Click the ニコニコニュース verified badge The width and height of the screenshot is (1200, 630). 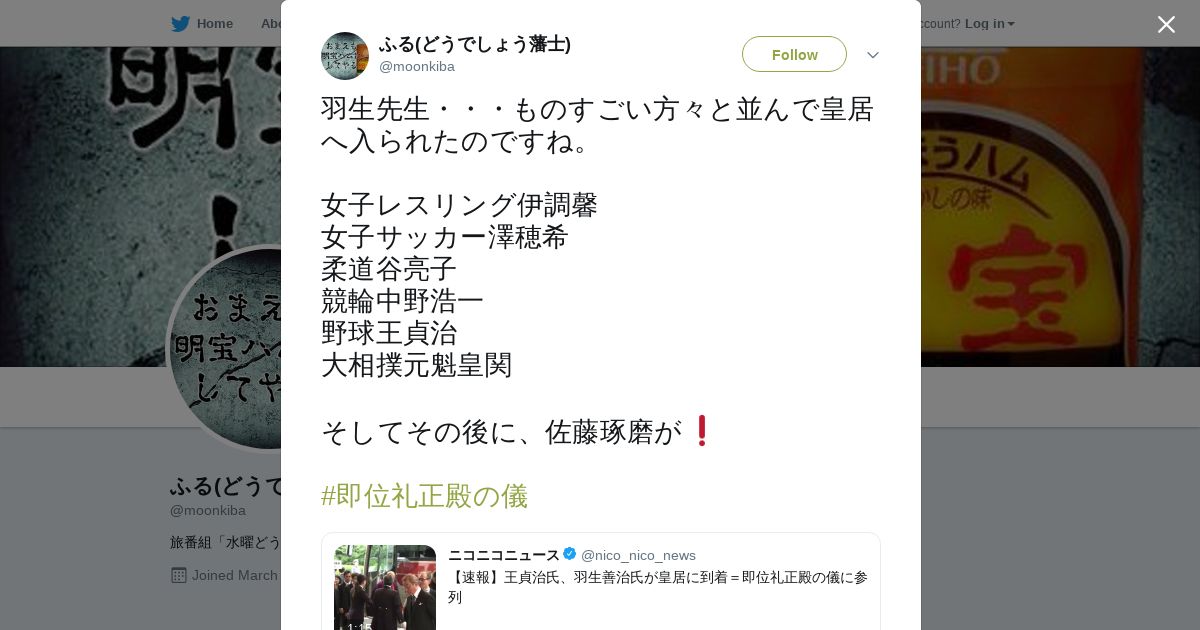coord(570,554)
